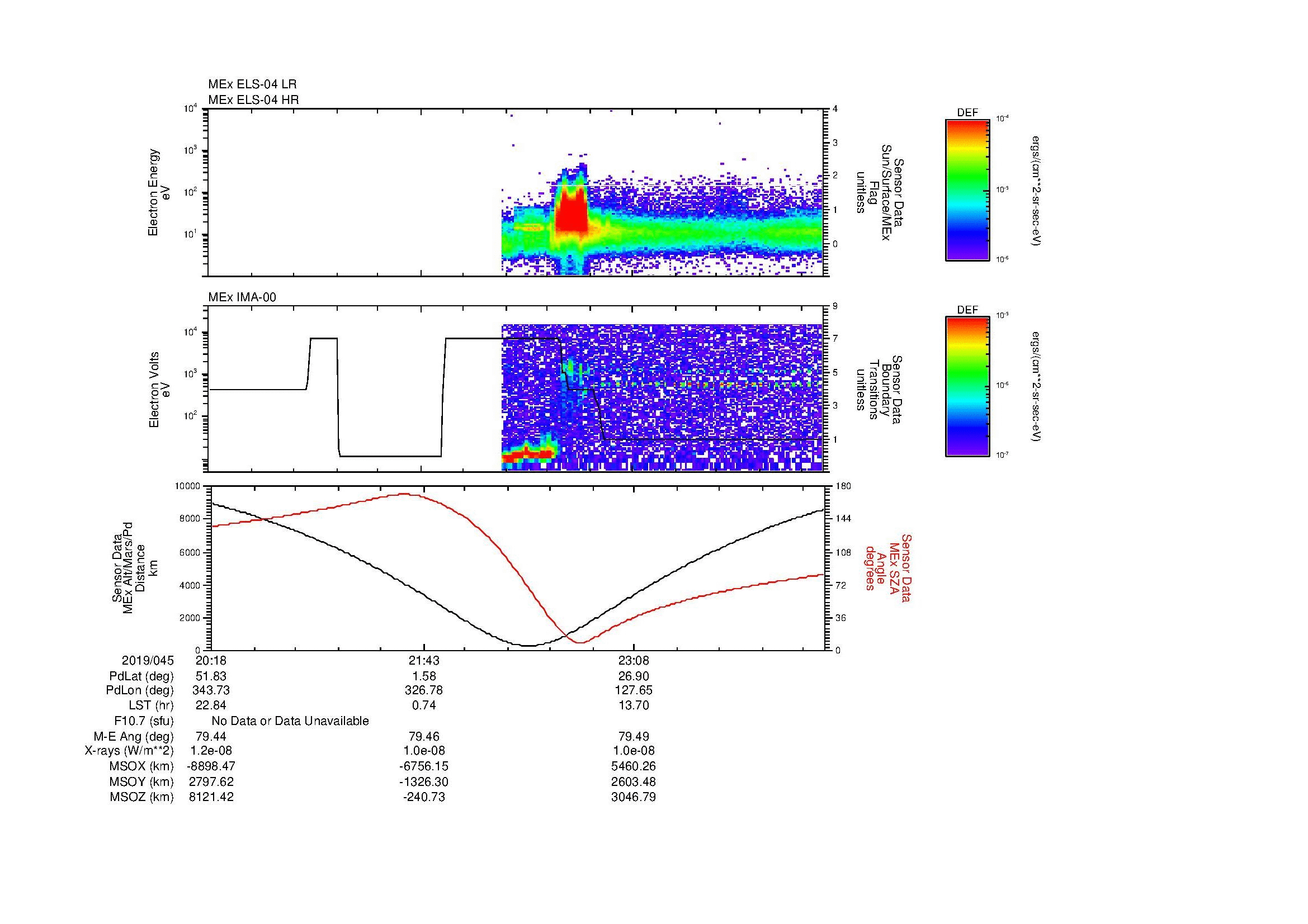Click the PdLat value '26.90'
The image size is (1308, 924).
(x=634, y=676)
